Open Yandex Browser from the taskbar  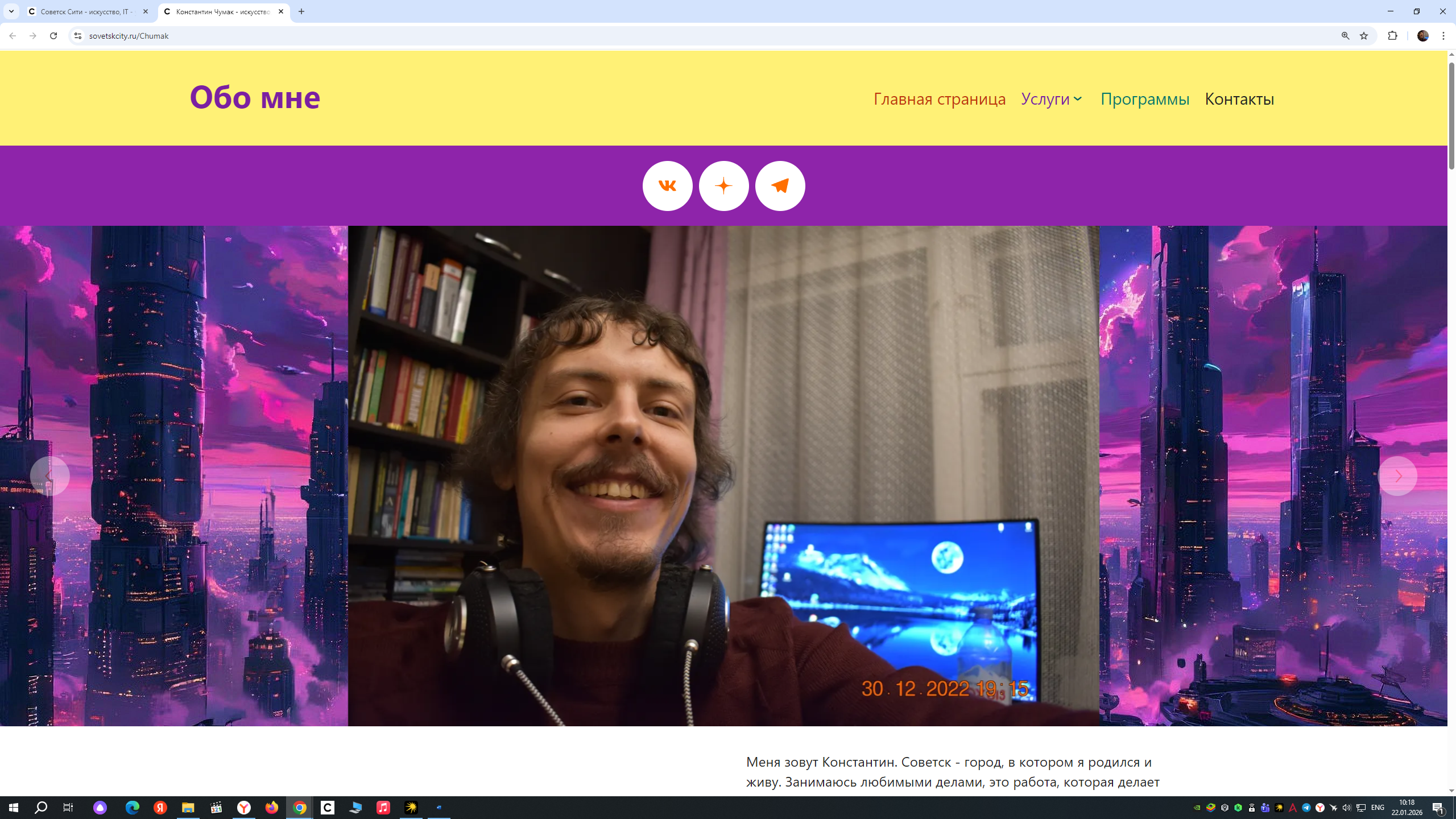tap(243, 808)
